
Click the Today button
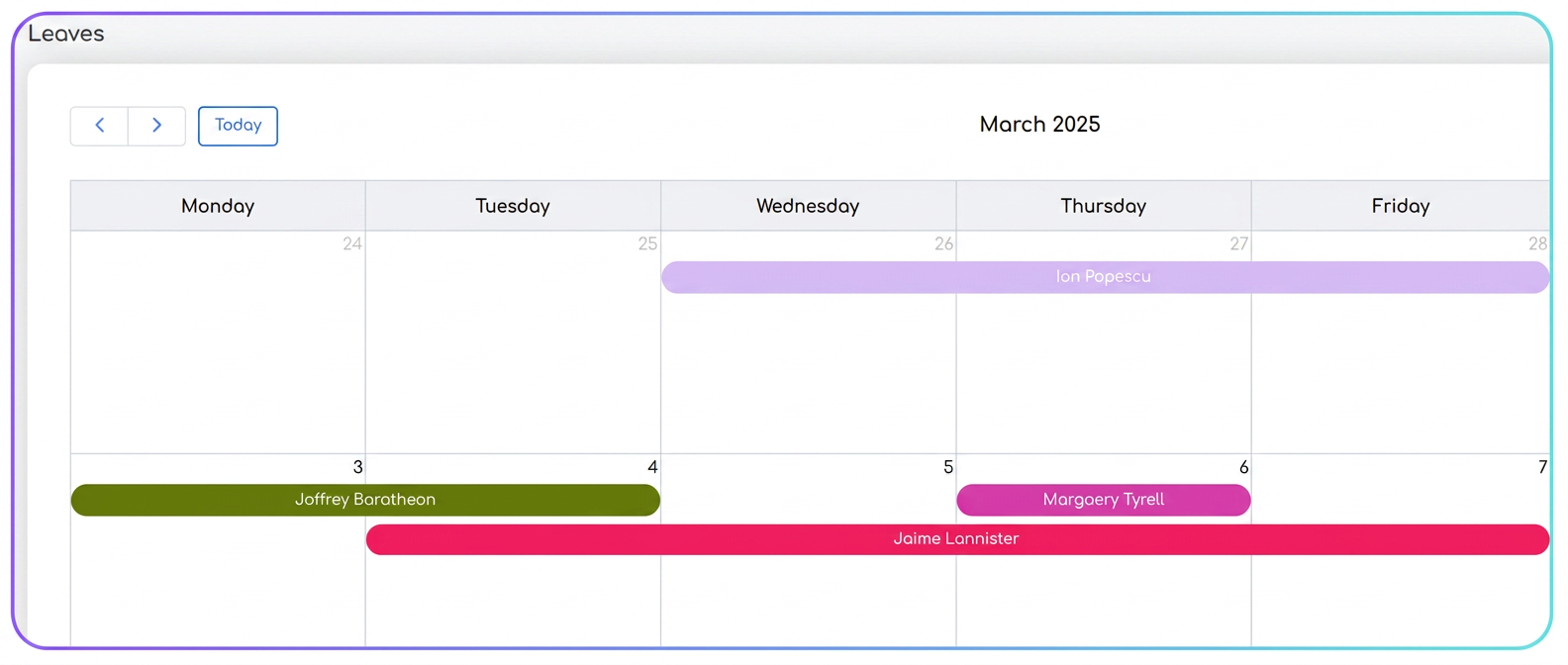pyautogui.click(x=238, y=126)
